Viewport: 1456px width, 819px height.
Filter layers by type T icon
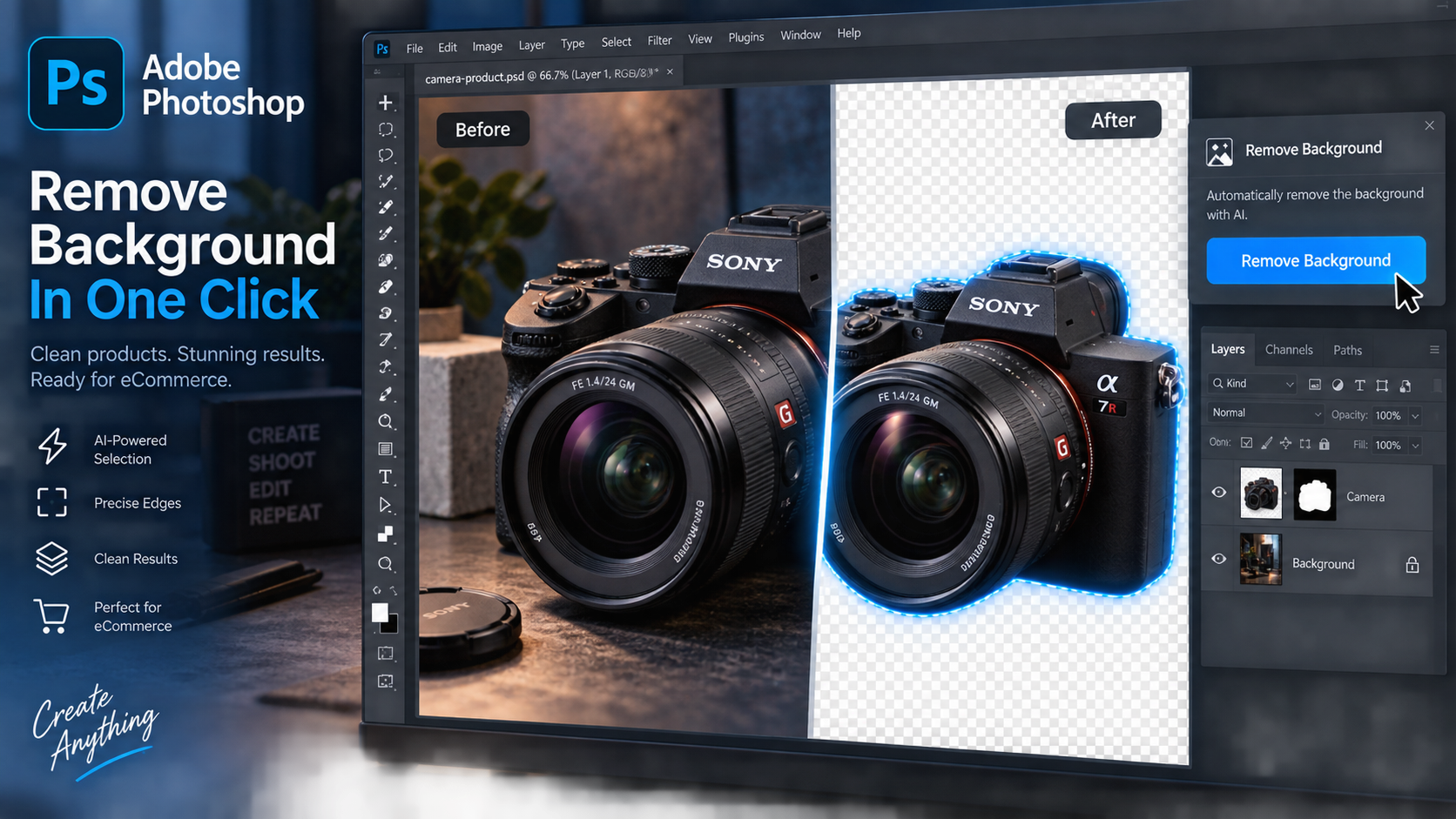[1359, 385]
